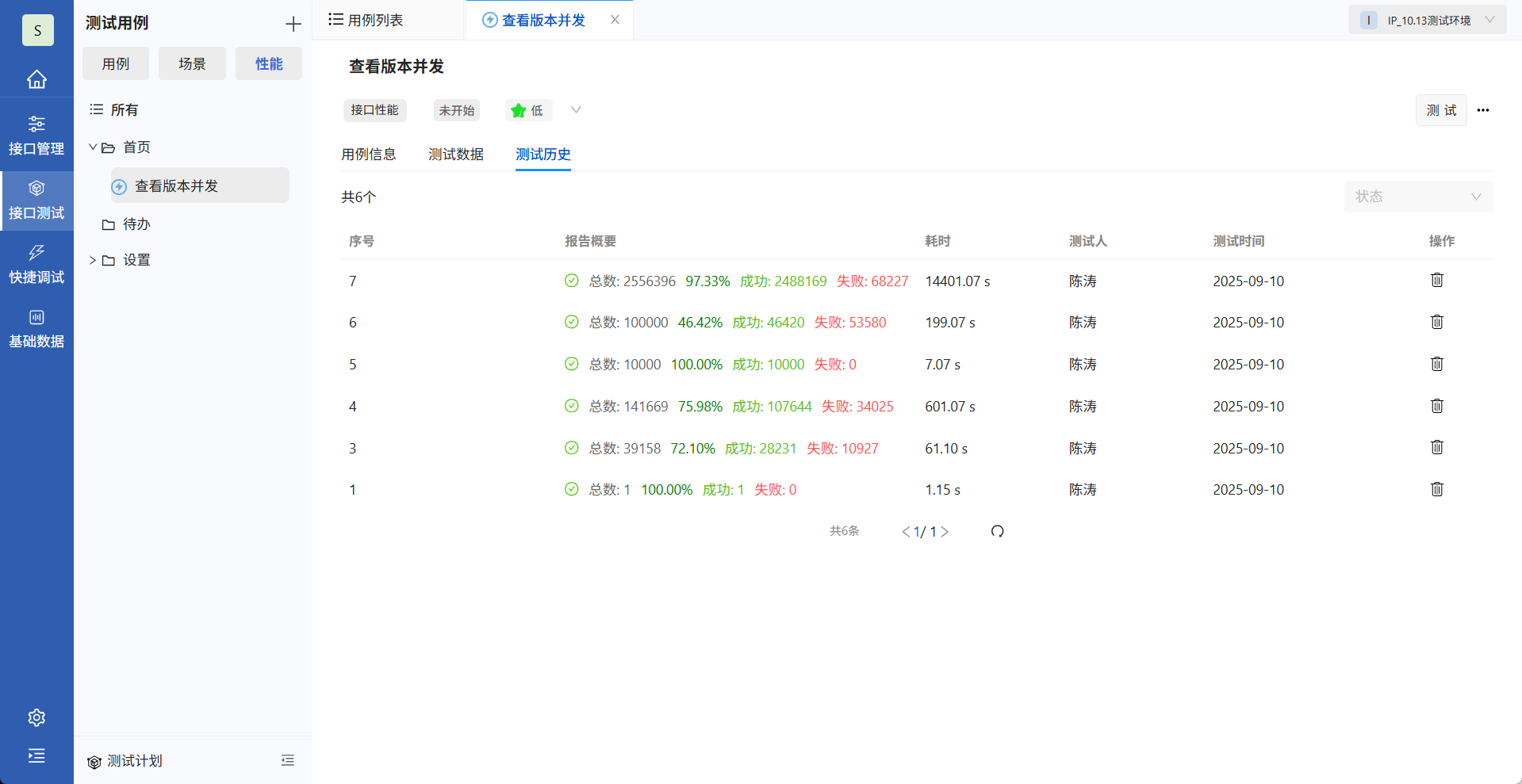Open 基础数据 section
1522x784 pixels.
(x=36, y=327)
